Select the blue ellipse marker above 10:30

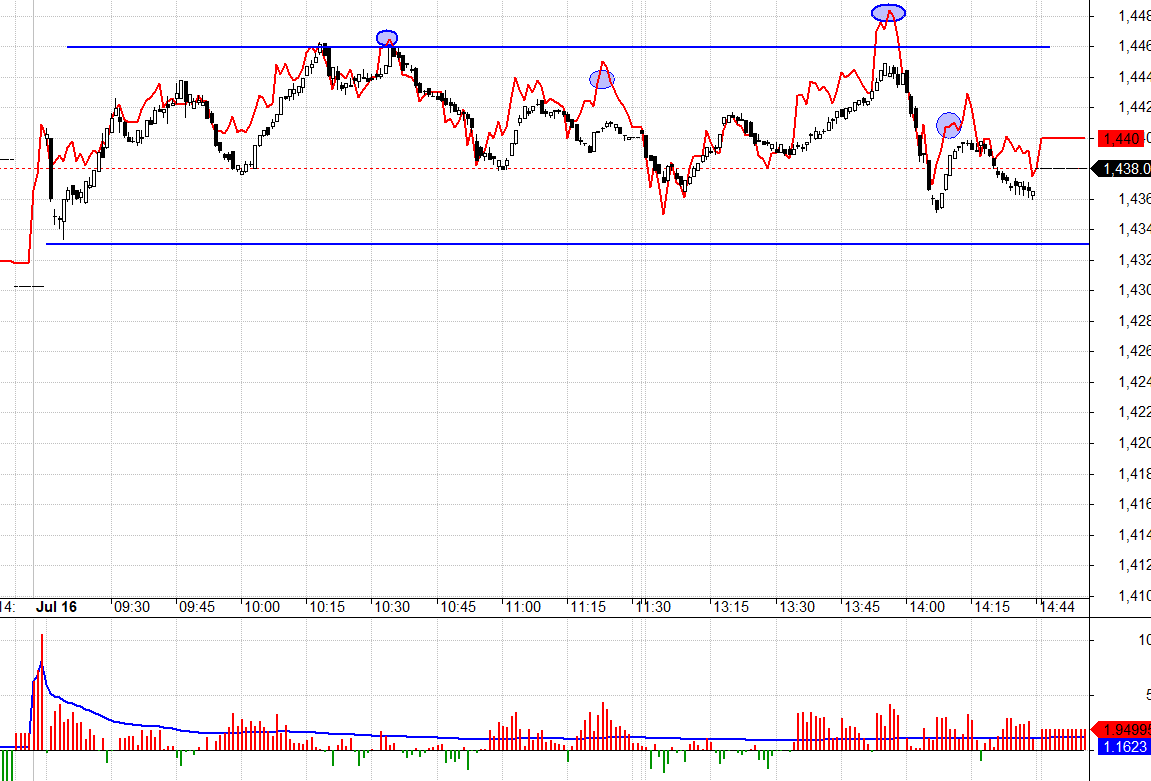pos(387,38)
